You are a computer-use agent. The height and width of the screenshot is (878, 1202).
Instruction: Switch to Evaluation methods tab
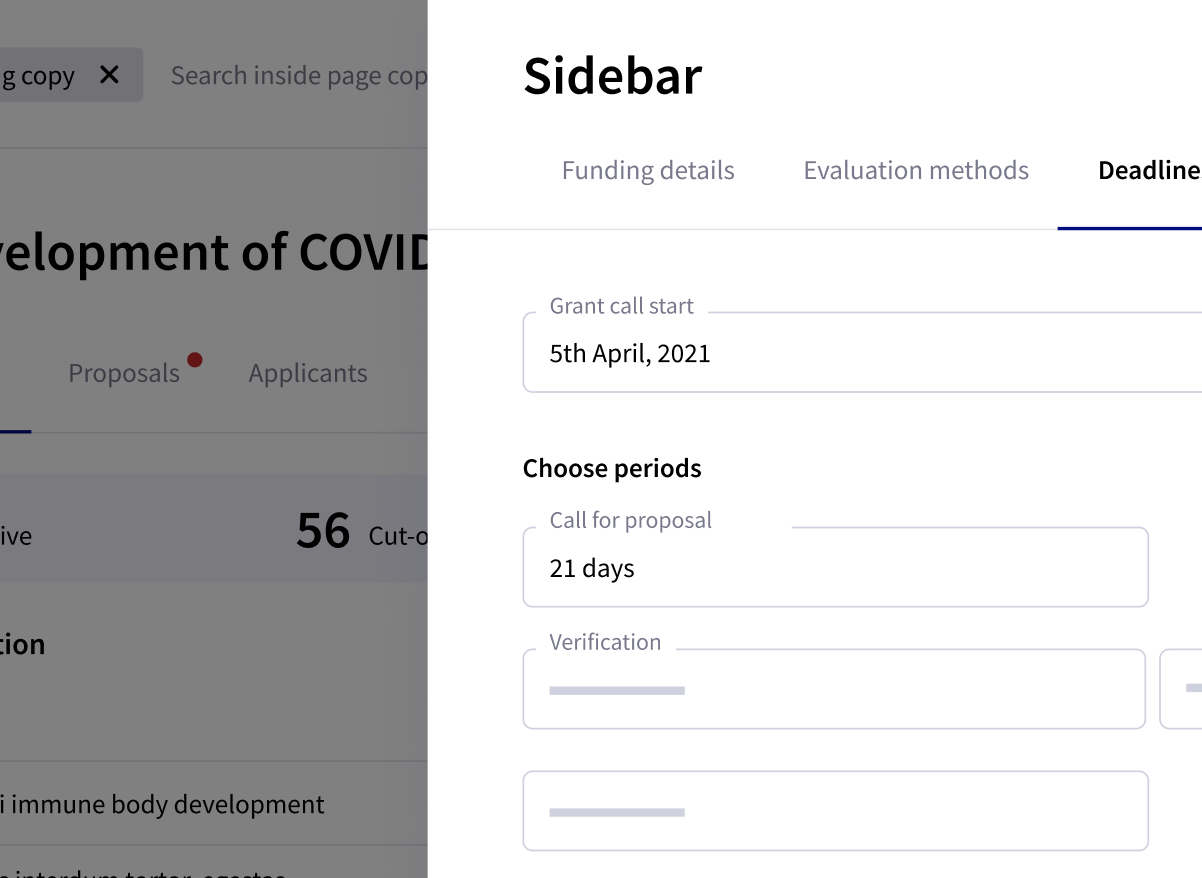916,171
